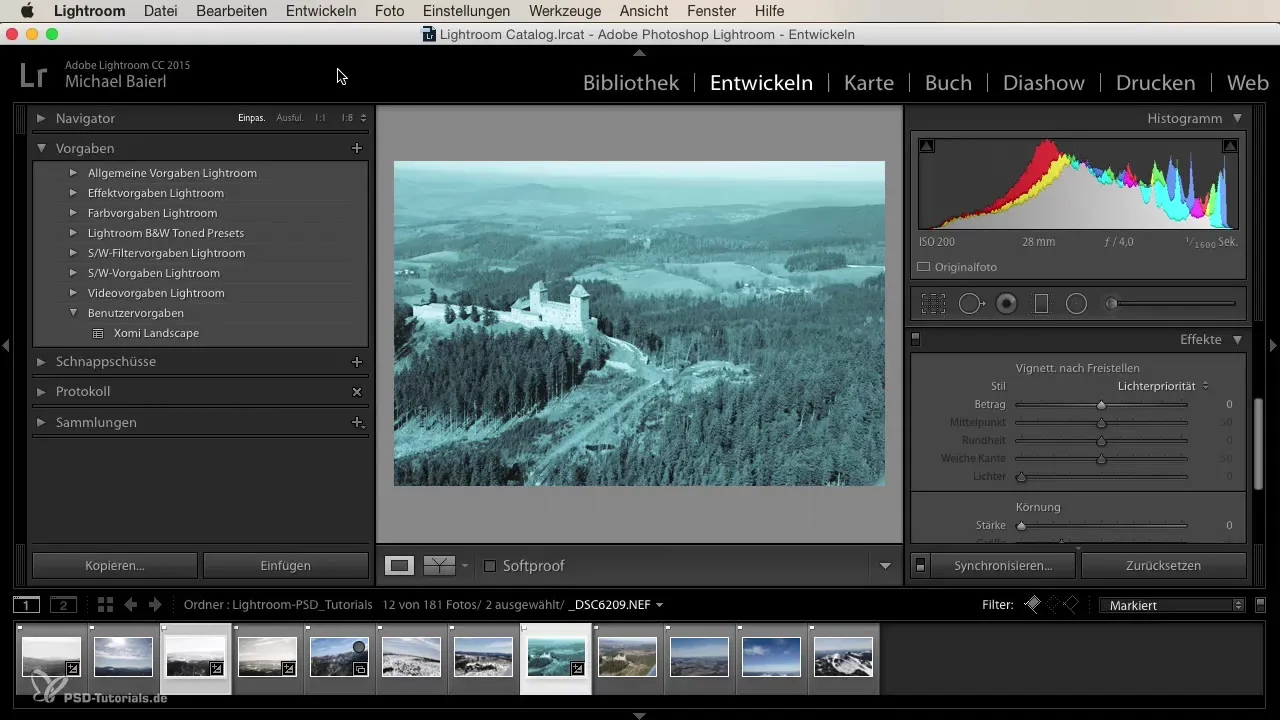Image resolution: width=1280 pixels, height=720 pixels.
Task: Open second window display button 2
Action: coord(63,604)
